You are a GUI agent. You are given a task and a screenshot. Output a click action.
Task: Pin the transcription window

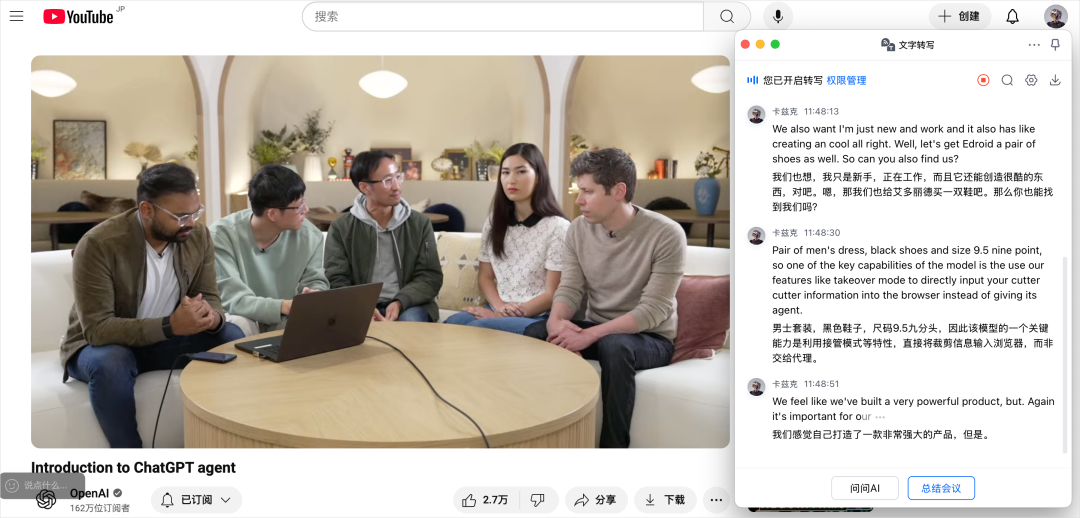pos(1055,45)
